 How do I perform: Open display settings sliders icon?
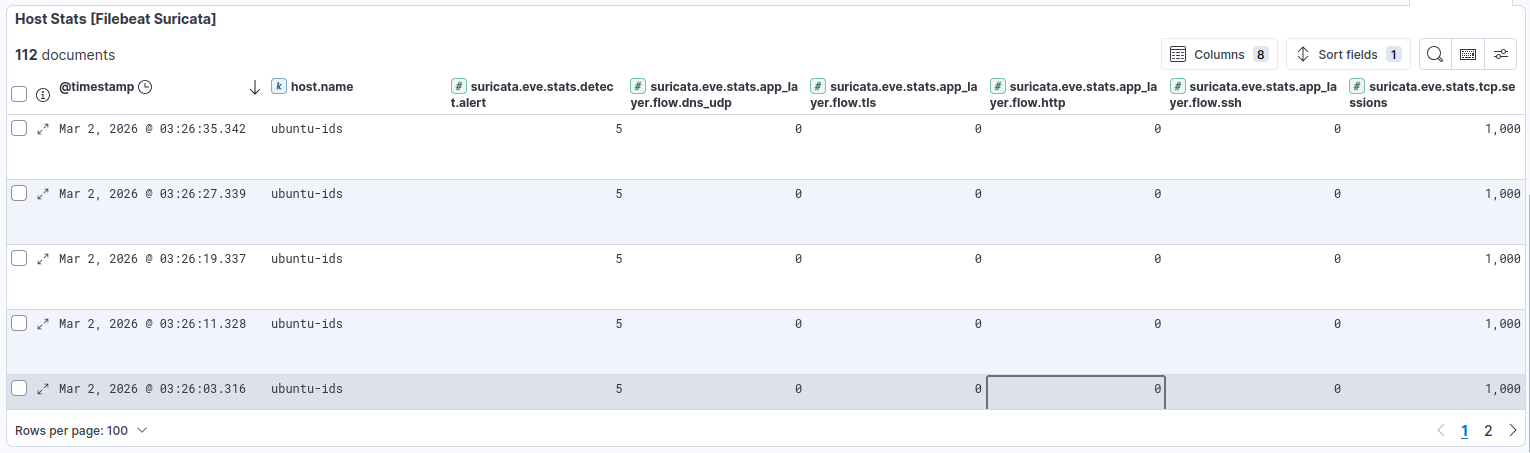[x=1500, y=55]
